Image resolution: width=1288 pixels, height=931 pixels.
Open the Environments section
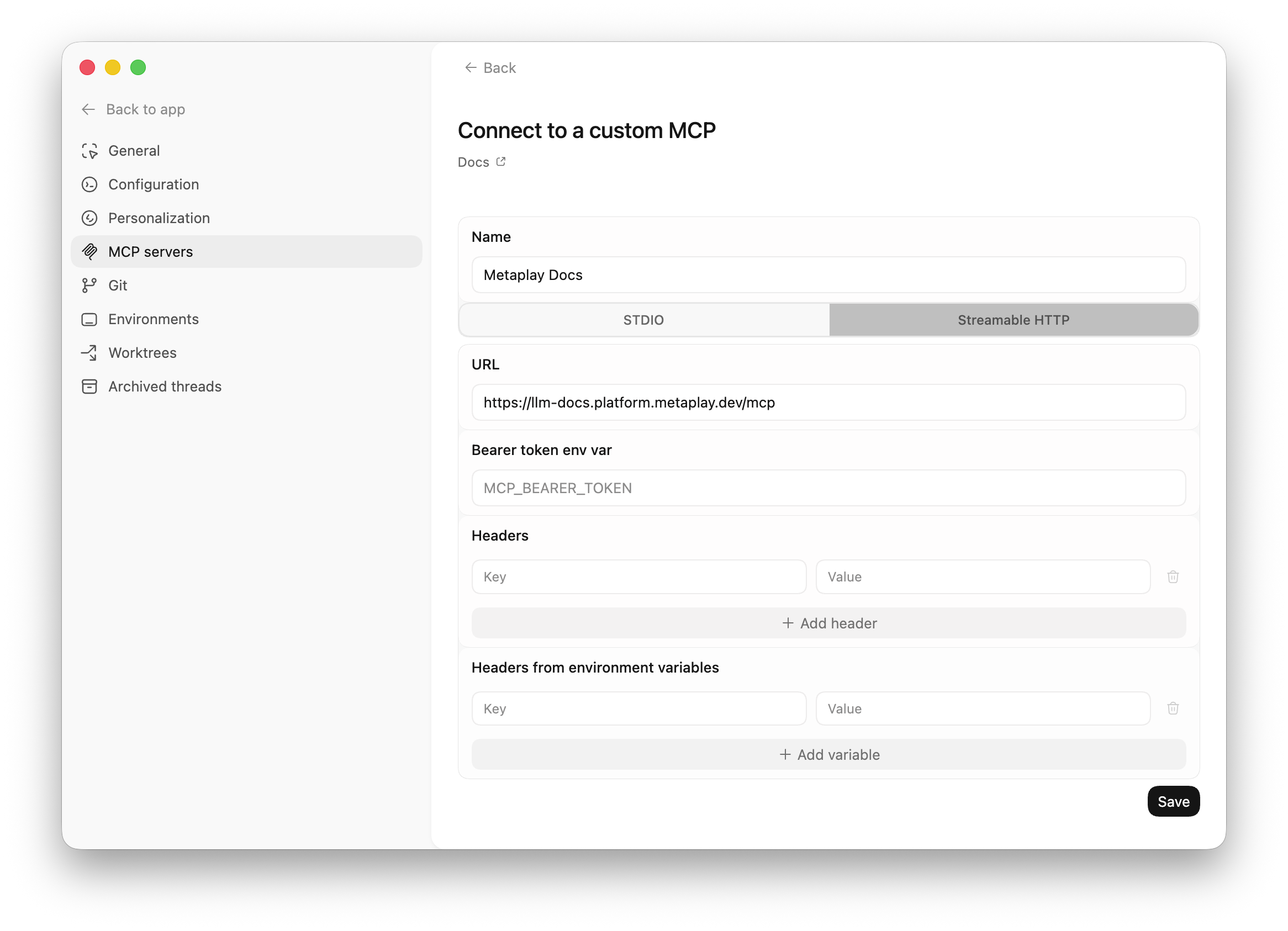coord(154,319)
